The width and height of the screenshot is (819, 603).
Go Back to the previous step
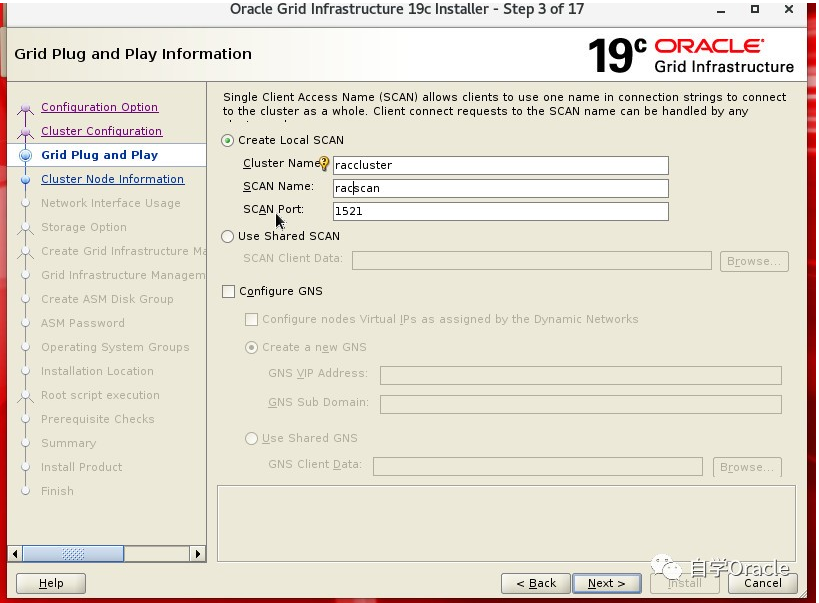click(x=536, y=584)
